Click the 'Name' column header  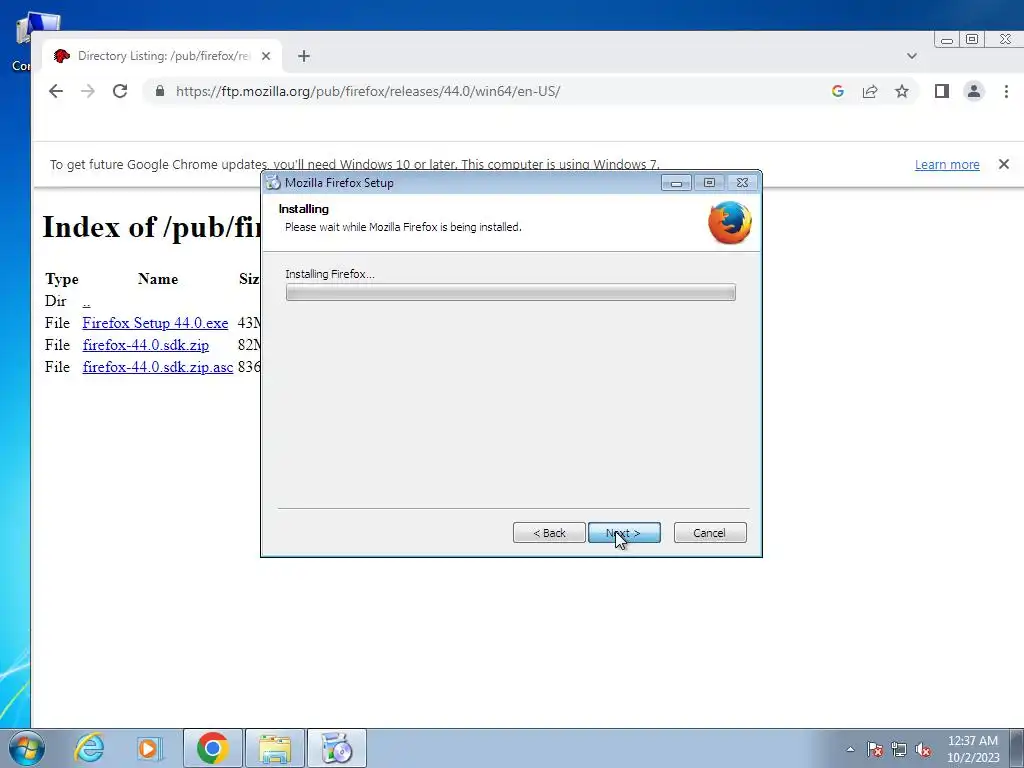coord(158,279)
